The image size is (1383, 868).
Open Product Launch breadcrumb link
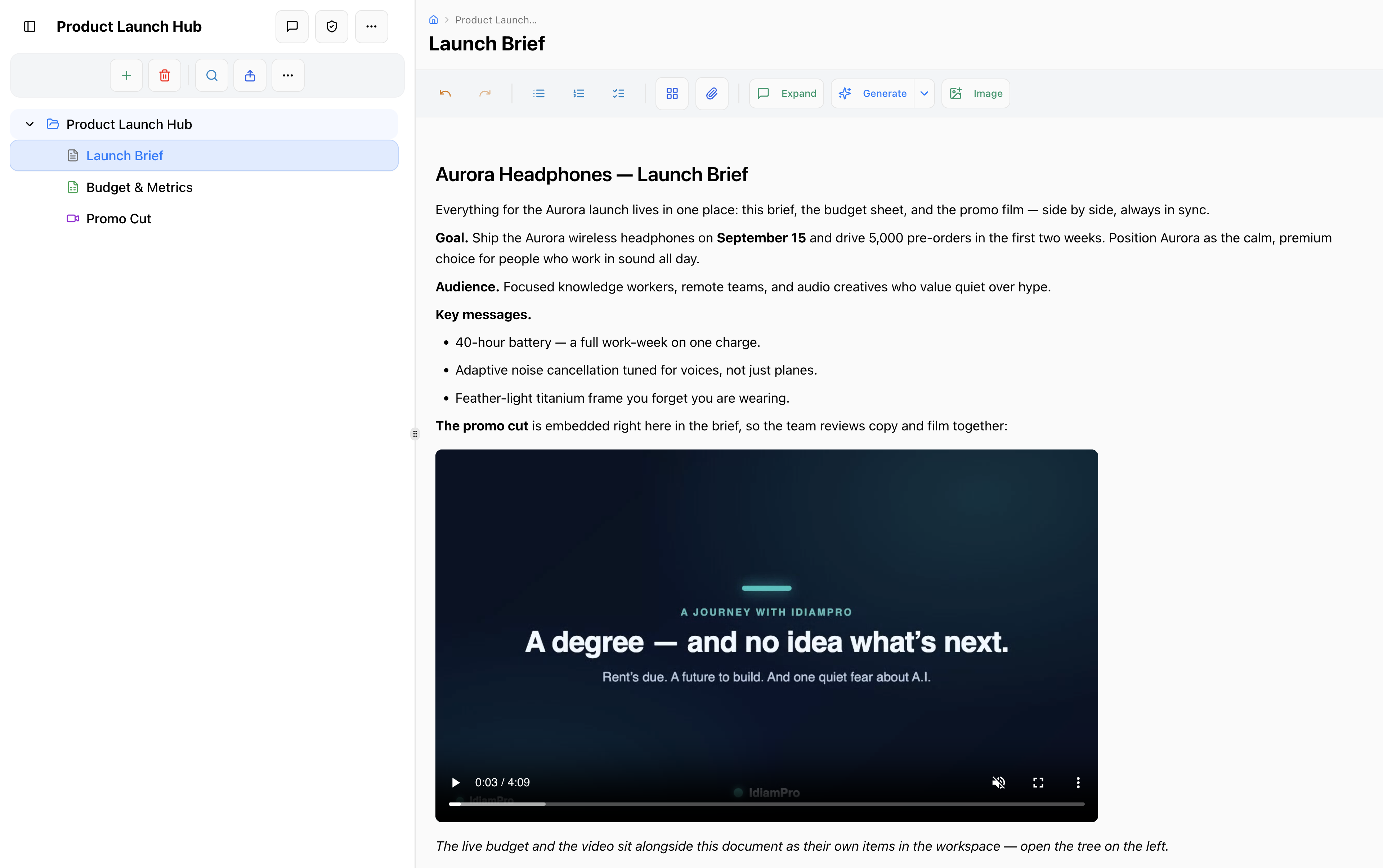point(496,20)
